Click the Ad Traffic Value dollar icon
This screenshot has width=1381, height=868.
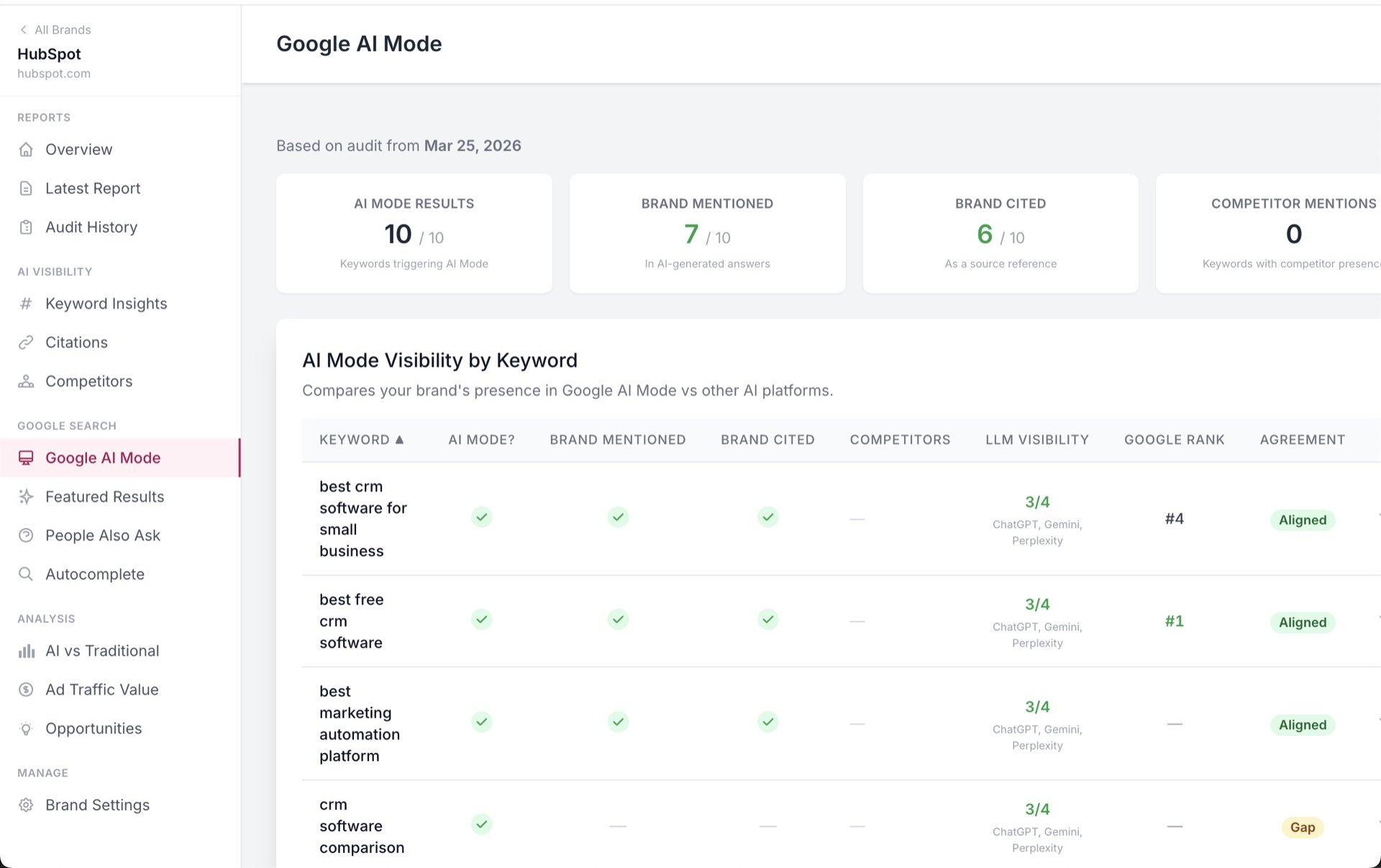click(x=26, y=690)
